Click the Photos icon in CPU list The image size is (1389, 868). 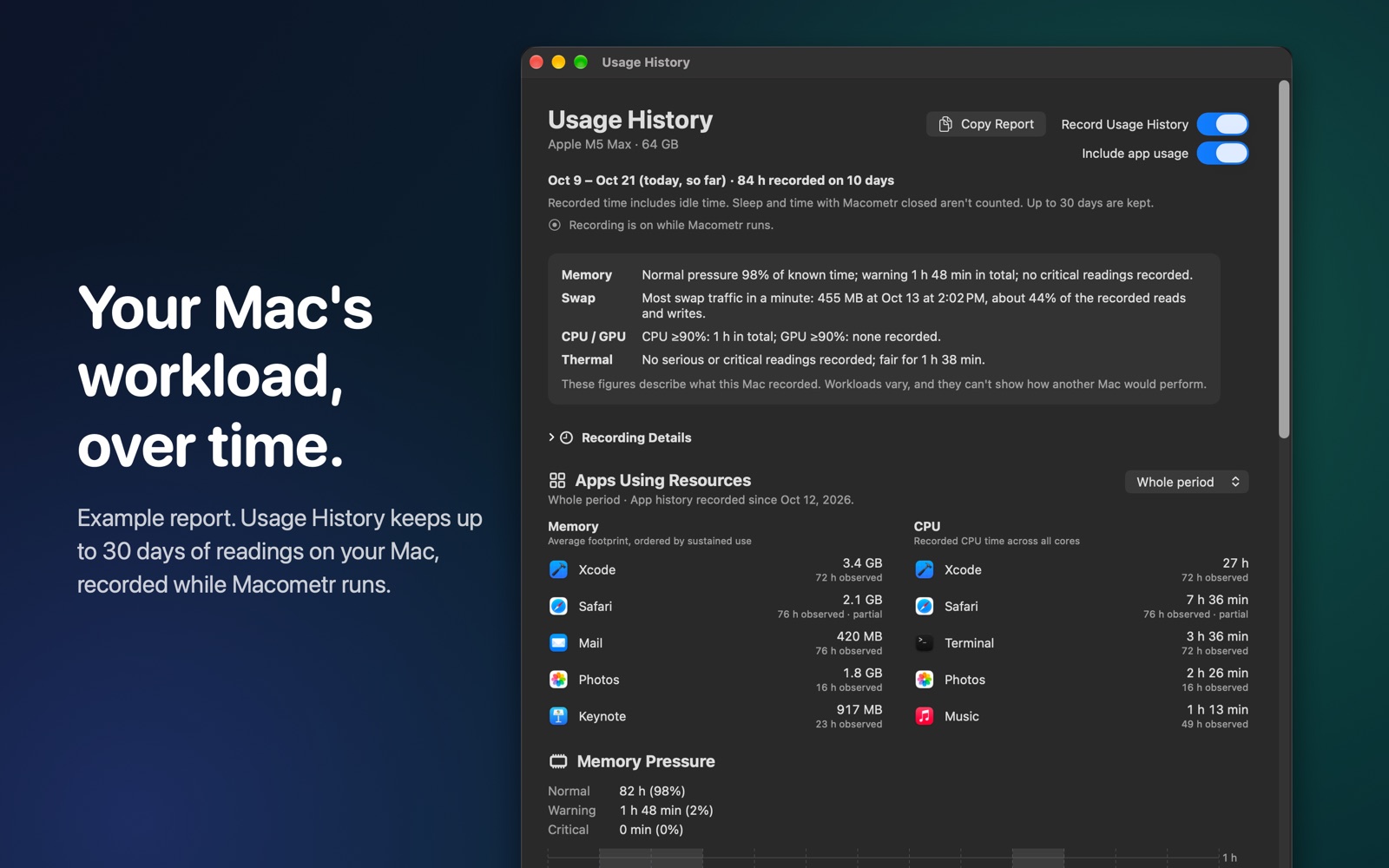click(x=925, y=679)
